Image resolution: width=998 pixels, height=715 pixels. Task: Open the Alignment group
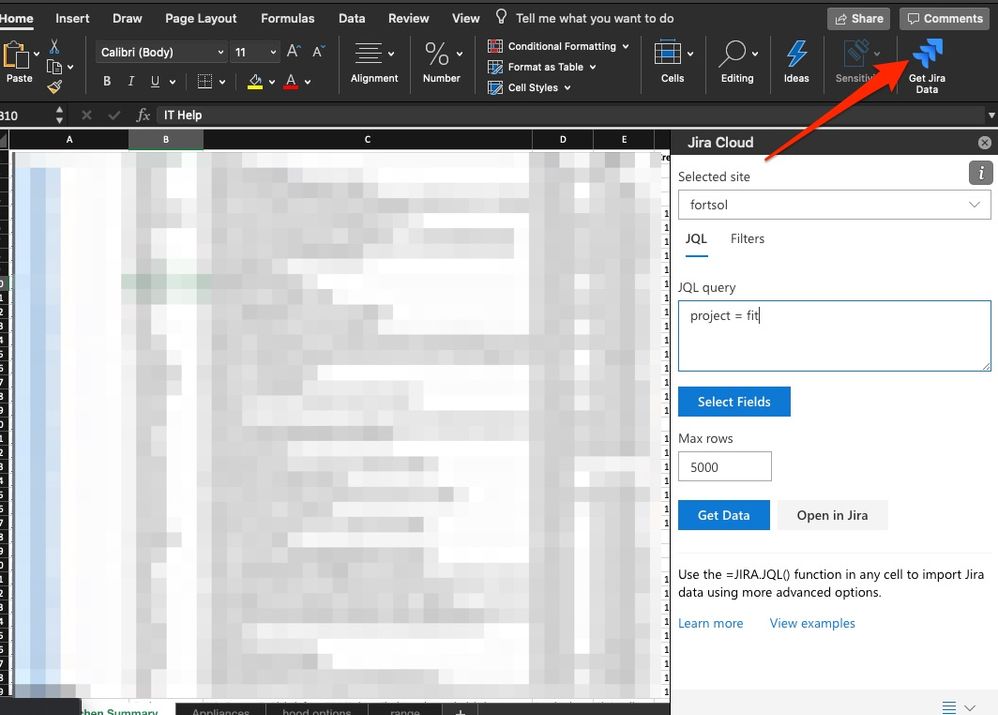pos(374,62)
